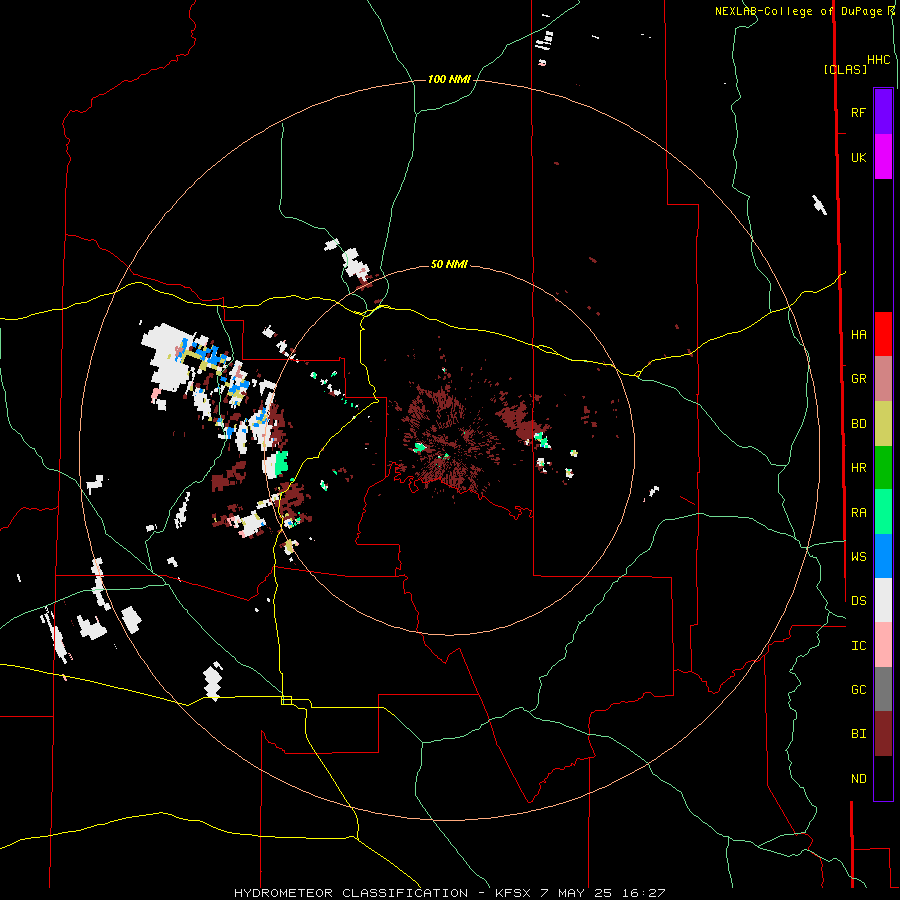Select the BD yellow legend block

(x=883, y=424)
